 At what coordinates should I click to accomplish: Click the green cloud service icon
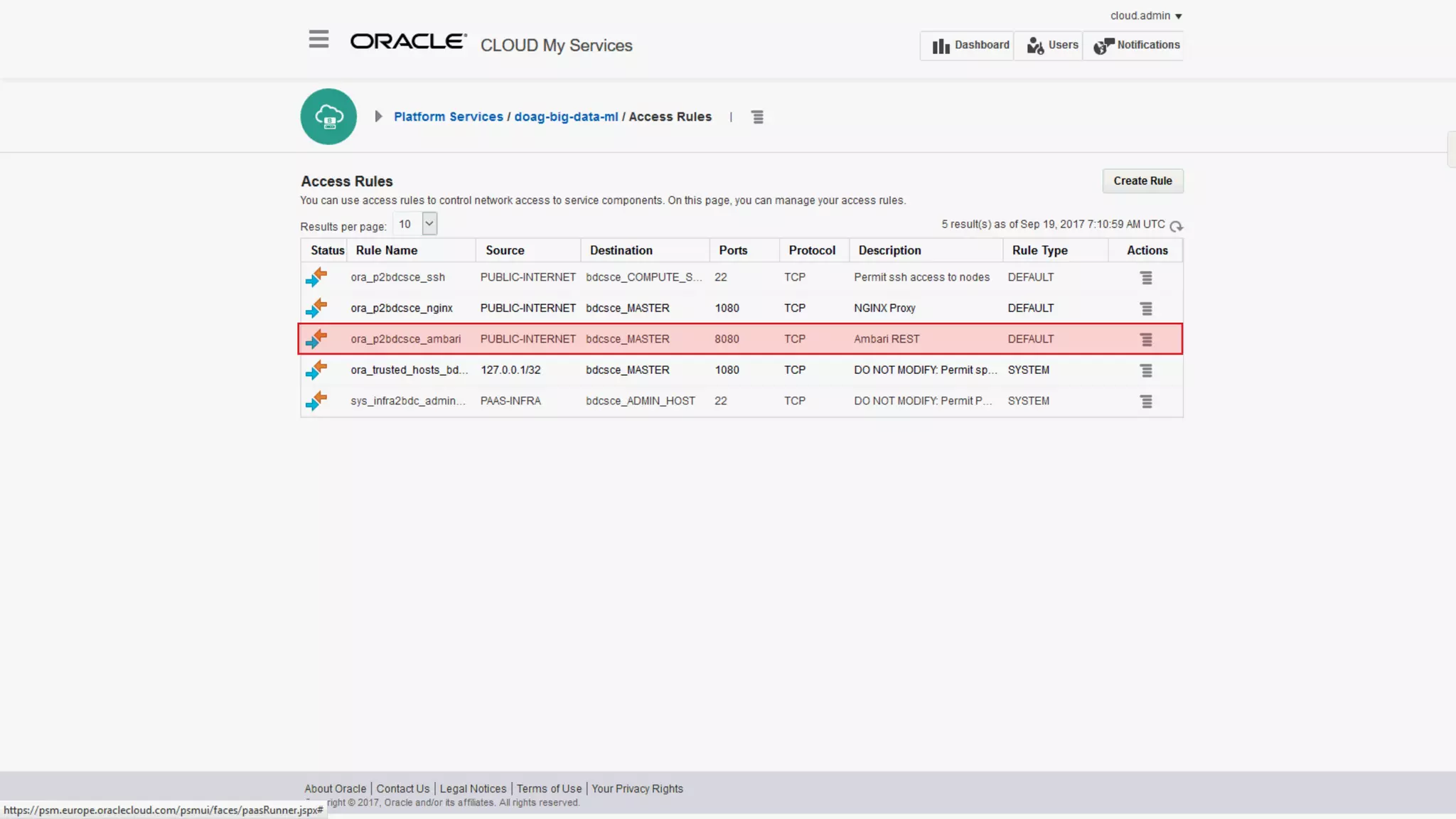tap(328, 117)
